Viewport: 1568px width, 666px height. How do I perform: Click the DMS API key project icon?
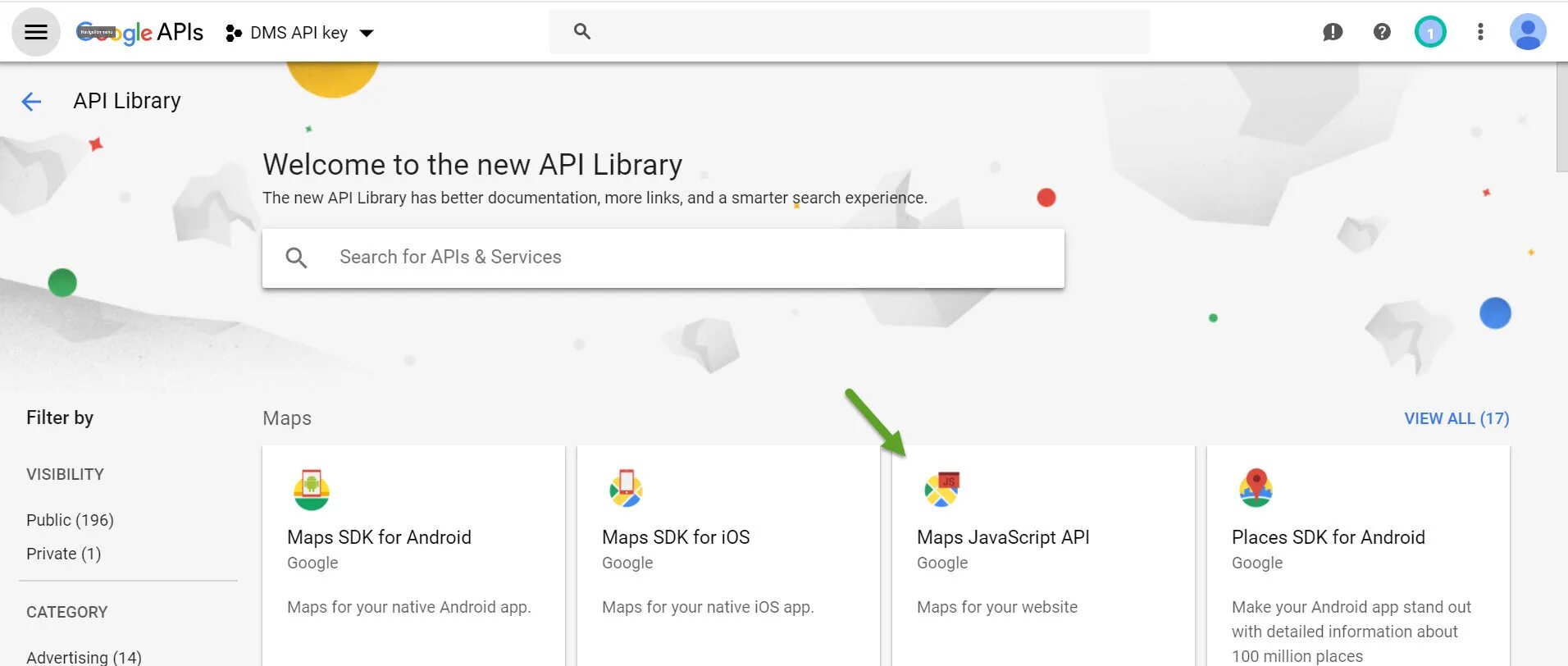coord(234,33)
